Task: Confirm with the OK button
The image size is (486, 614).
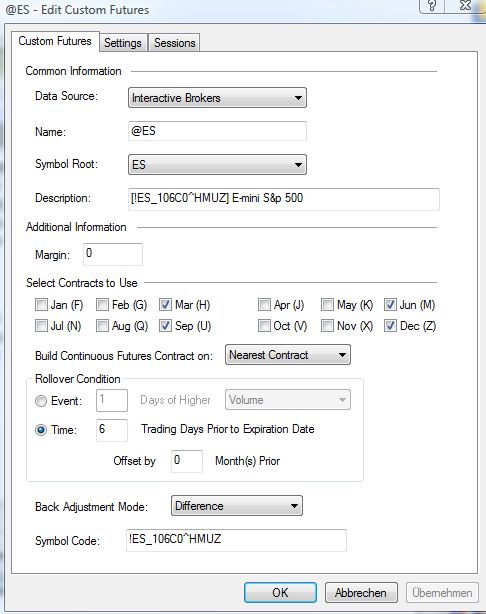Action: [x=280, y=592]
